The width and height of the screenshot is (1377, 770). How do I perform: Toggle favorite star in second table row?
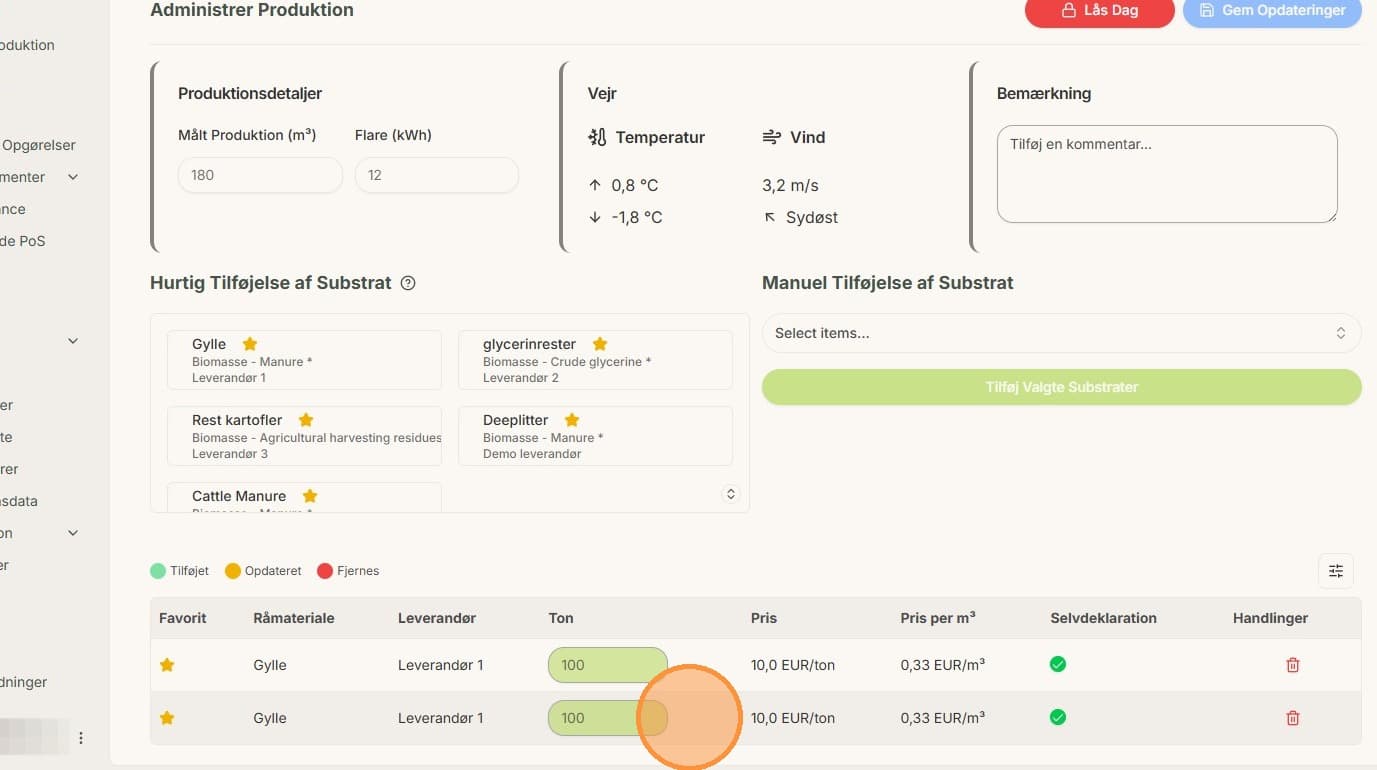click(167, 718)
